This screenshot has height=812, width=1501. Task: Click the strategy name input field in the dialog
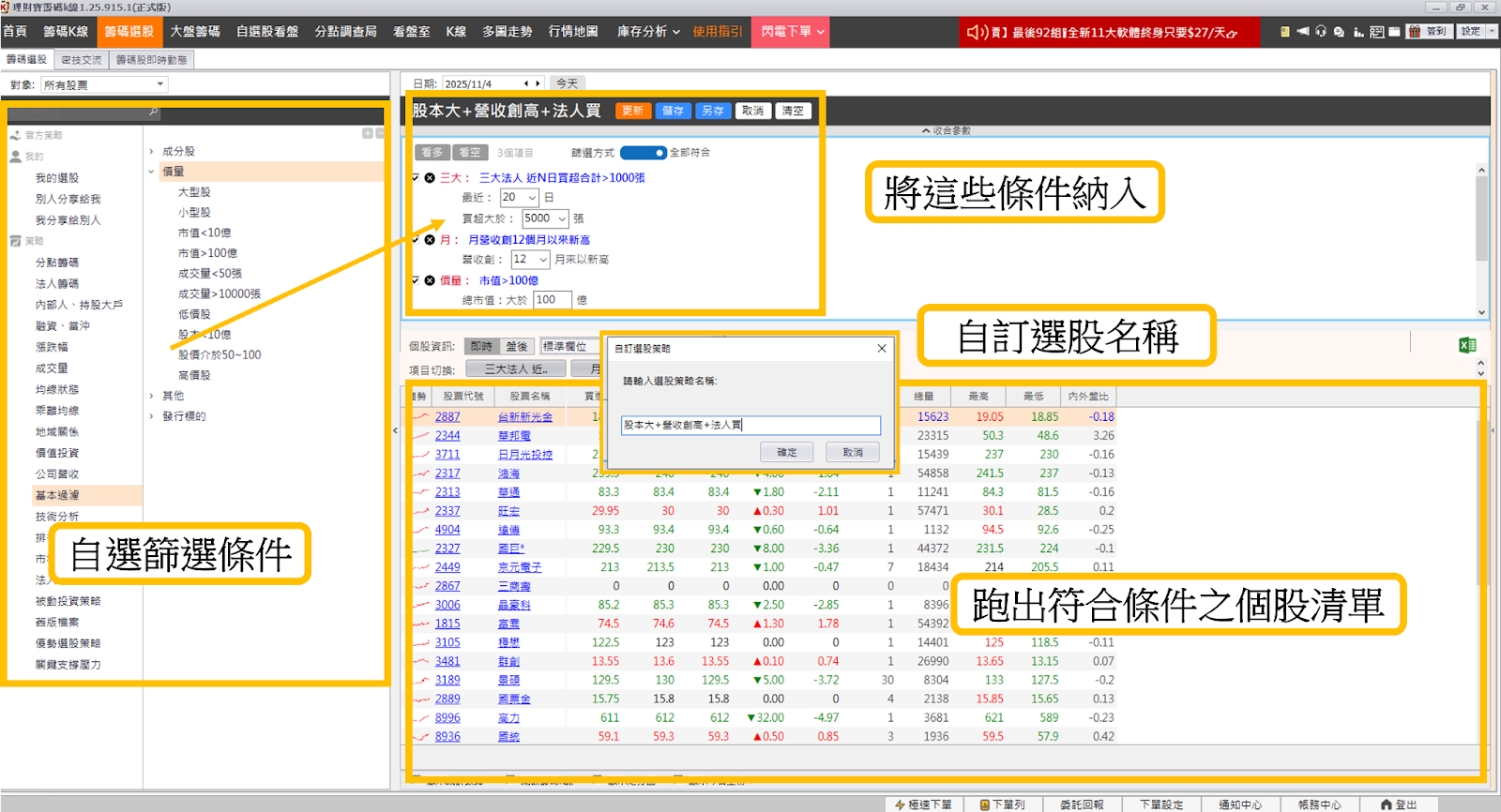click(x=750, y=425)
